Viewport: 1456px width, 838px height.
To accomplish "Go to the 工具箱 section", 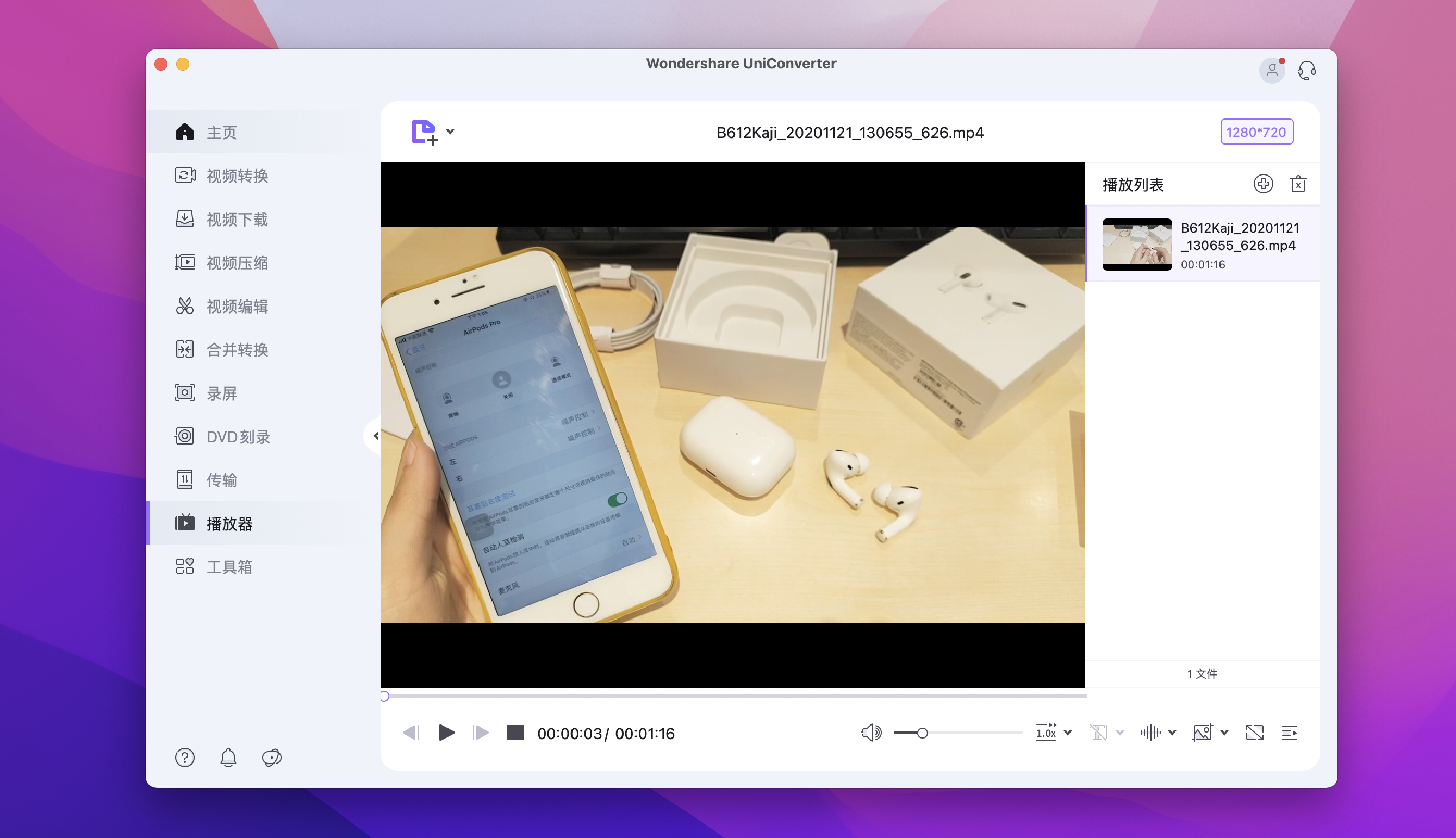I will (229, 567).
